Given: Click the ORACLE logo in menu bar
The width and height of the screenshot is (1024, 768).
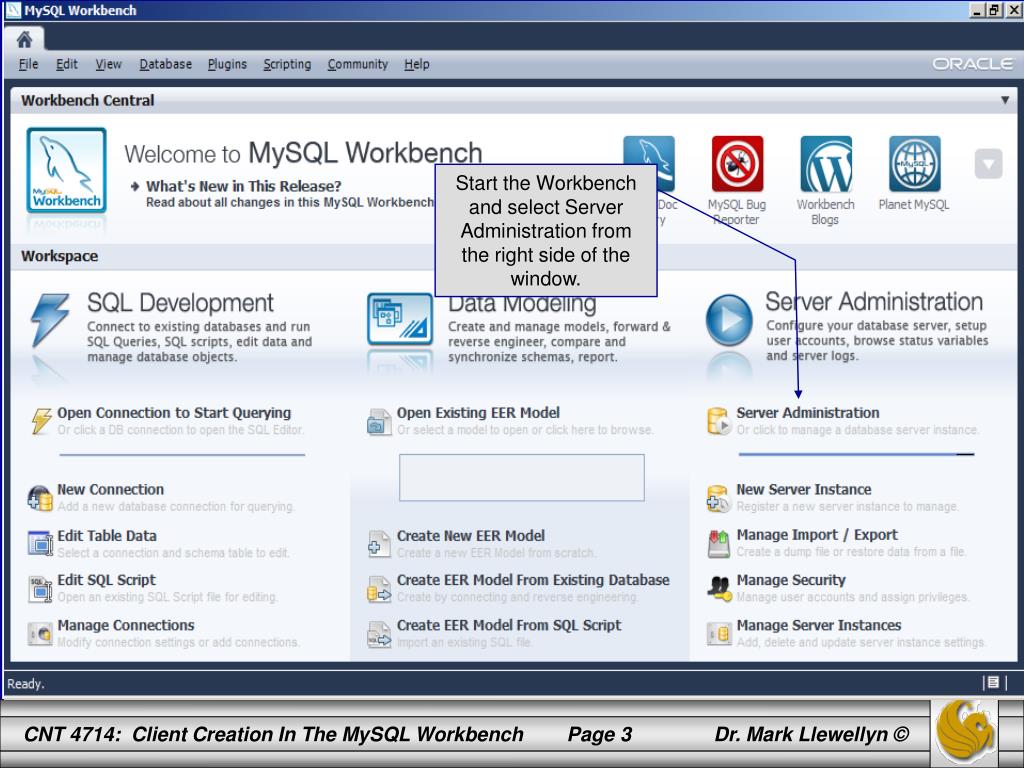Looking at the screenshot, I should (x=972, y=64).
